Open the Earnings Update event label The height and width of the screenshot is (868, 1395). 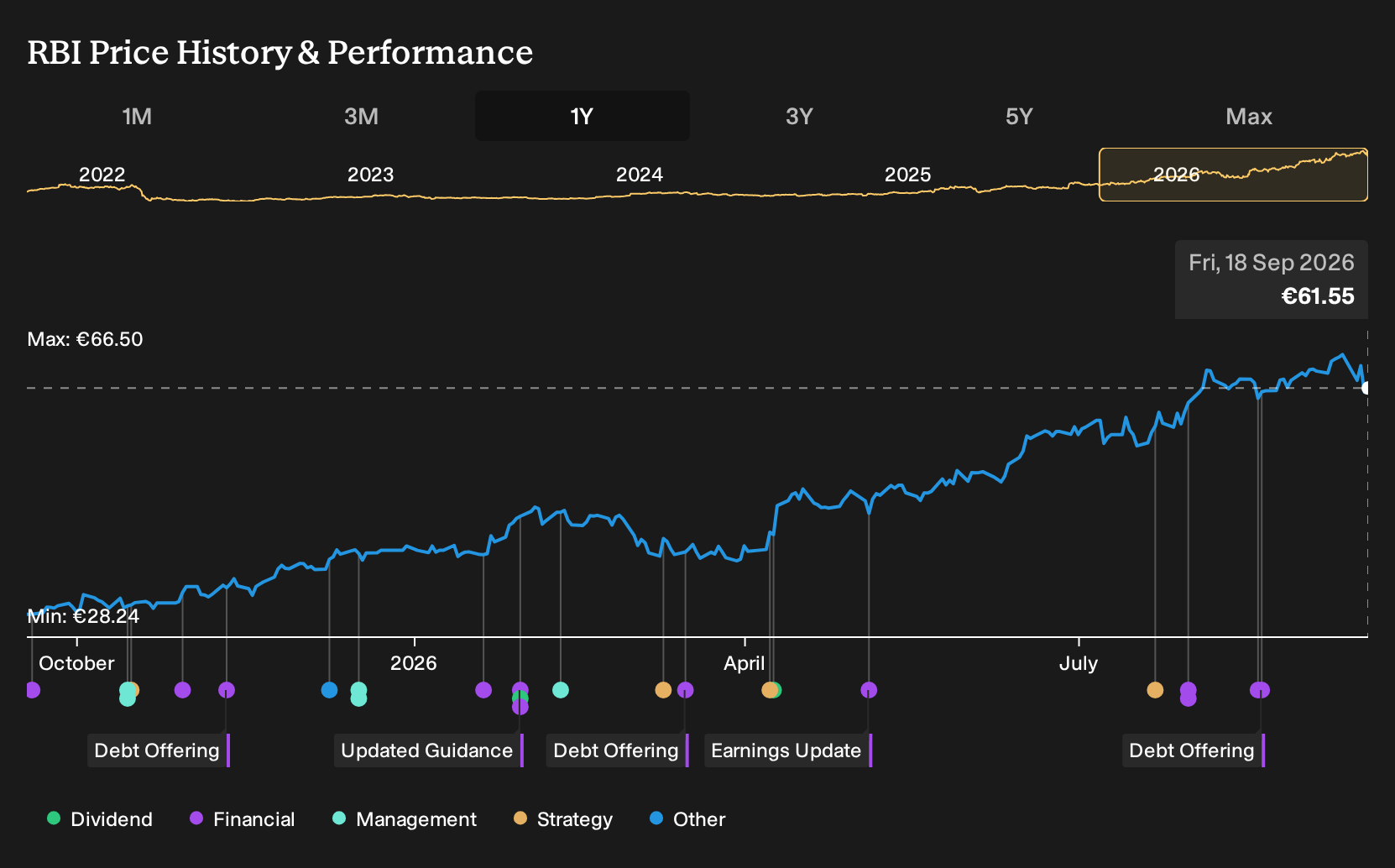tap(788, 750)
